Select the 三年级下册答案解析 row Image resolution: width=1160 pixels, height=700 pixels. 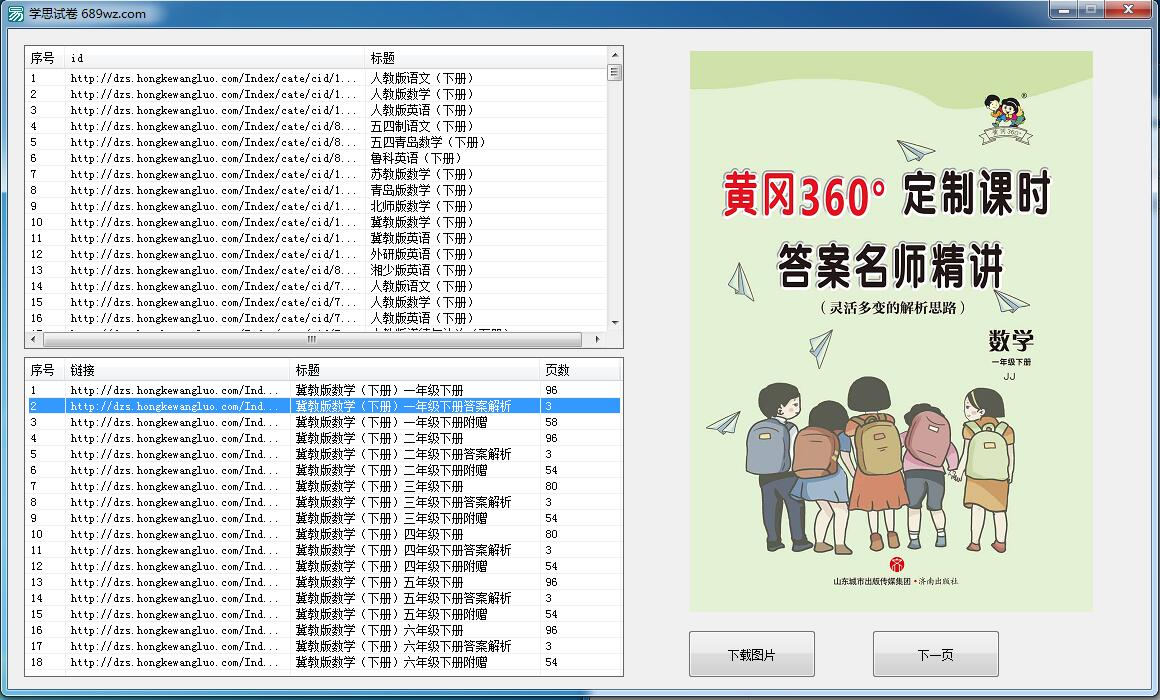pyautogui.click(x=324, y=502)
